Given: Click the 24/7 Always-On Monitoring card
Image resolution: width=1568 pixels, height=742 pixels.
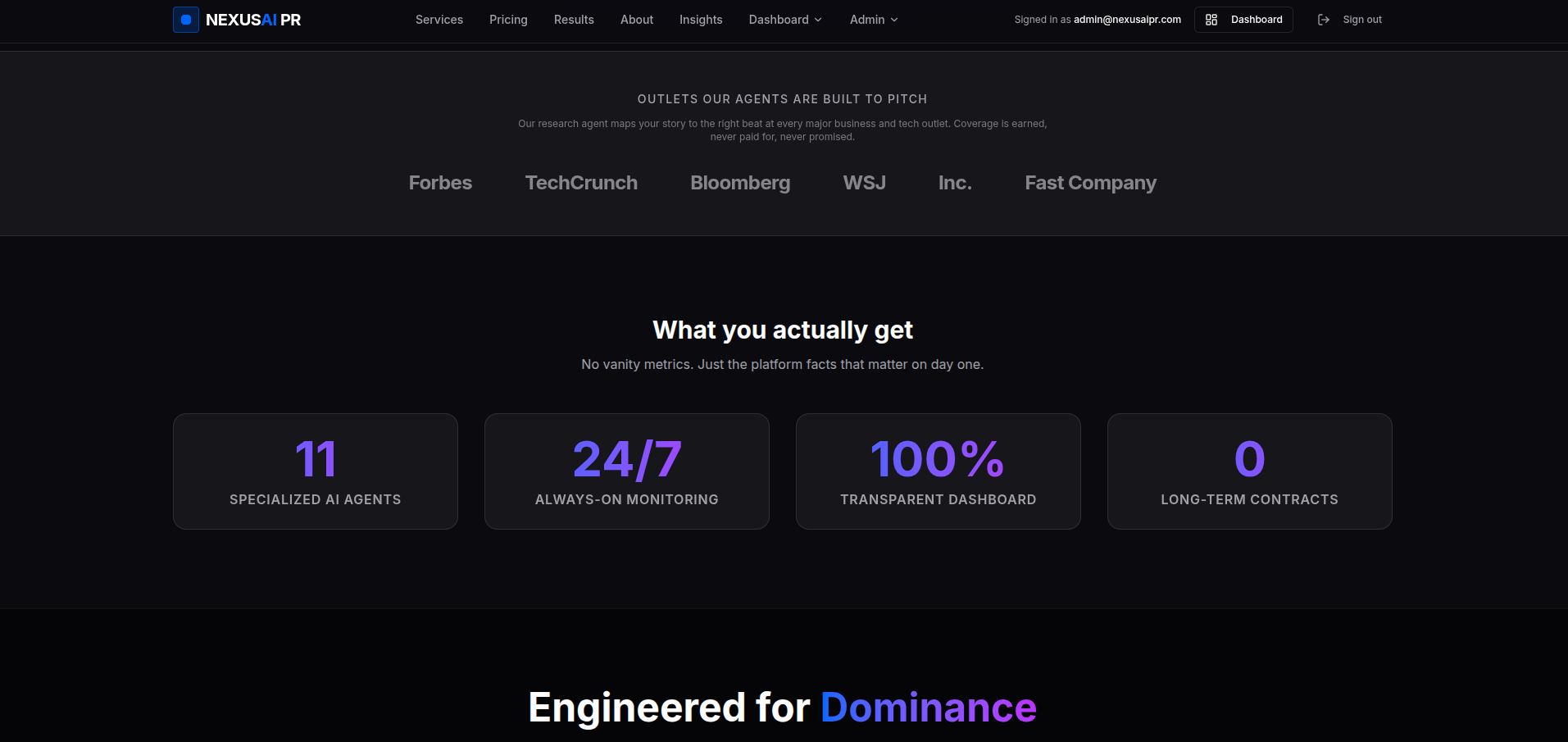Looking at the screenshot, I should coord(627,471).
